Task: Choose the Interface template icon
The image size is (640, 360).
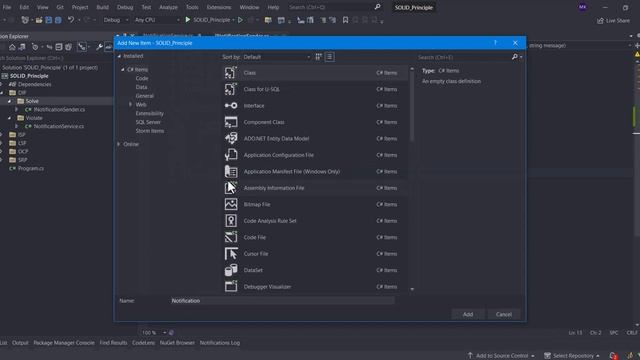Action: coord(231,106)
